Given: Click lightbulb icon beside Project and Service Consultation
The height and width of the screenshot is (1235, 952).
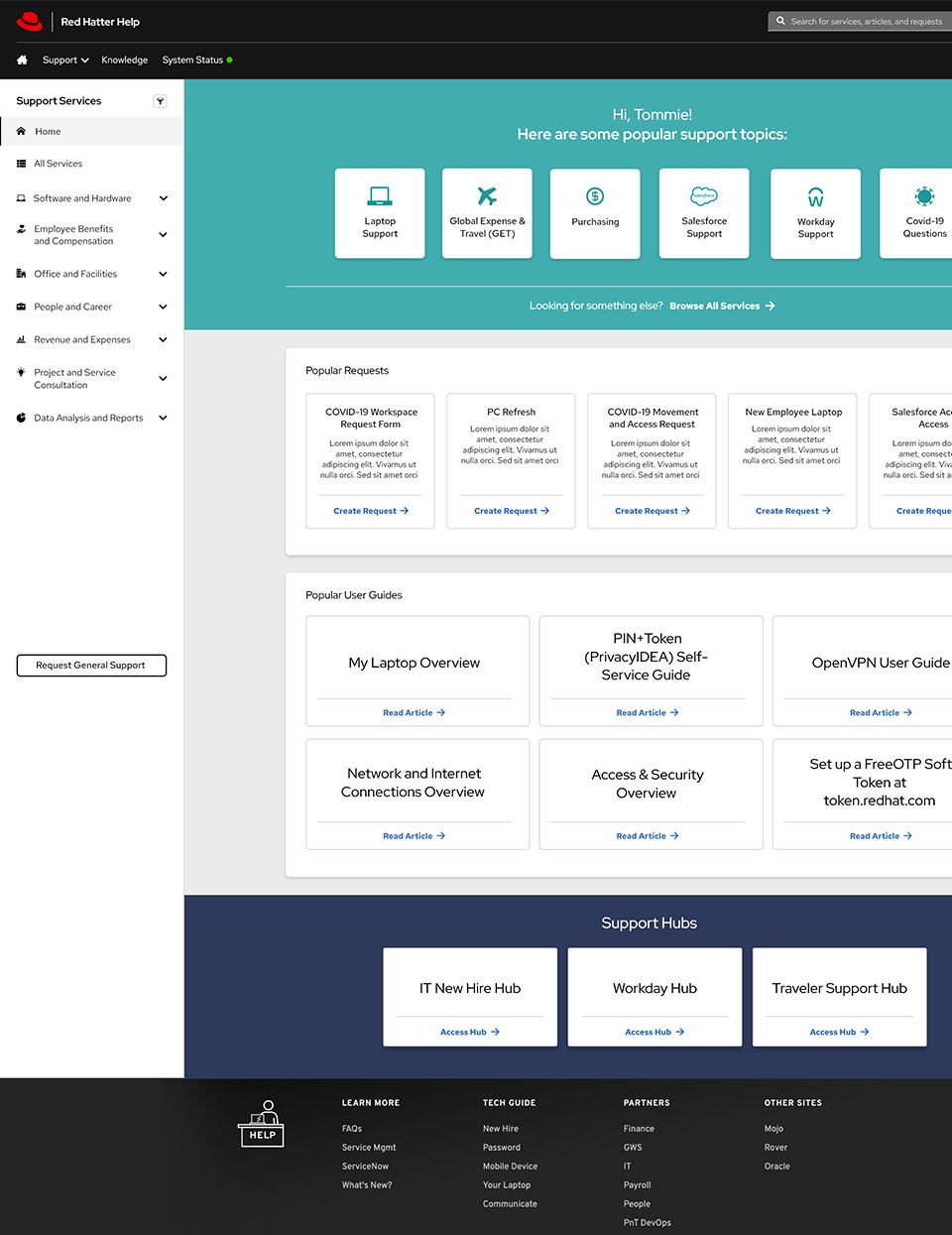Looking at the screenshot, I should tap(21, 372).
